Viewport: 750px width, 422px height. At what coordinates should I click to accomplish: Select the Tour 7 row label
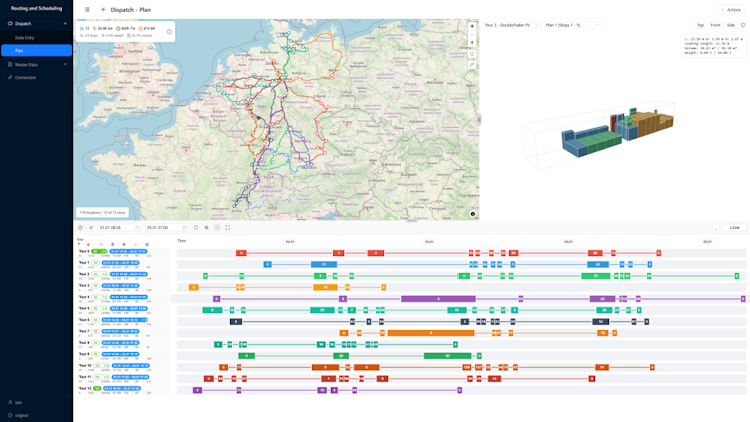(84, 331)
